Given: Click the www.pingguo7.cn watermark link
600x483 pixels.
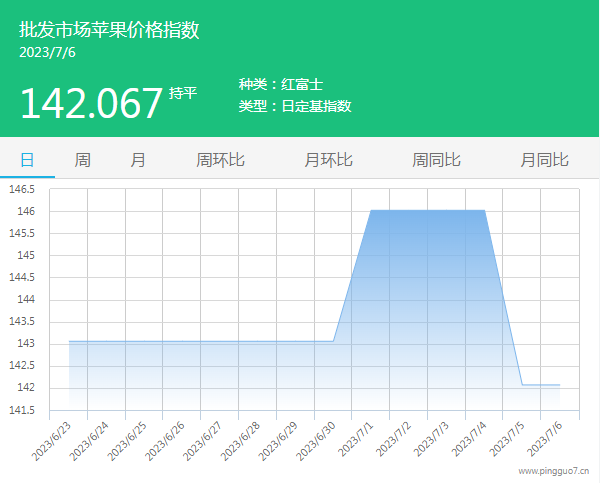Looking at the screenshot, I should pos(555,470).
